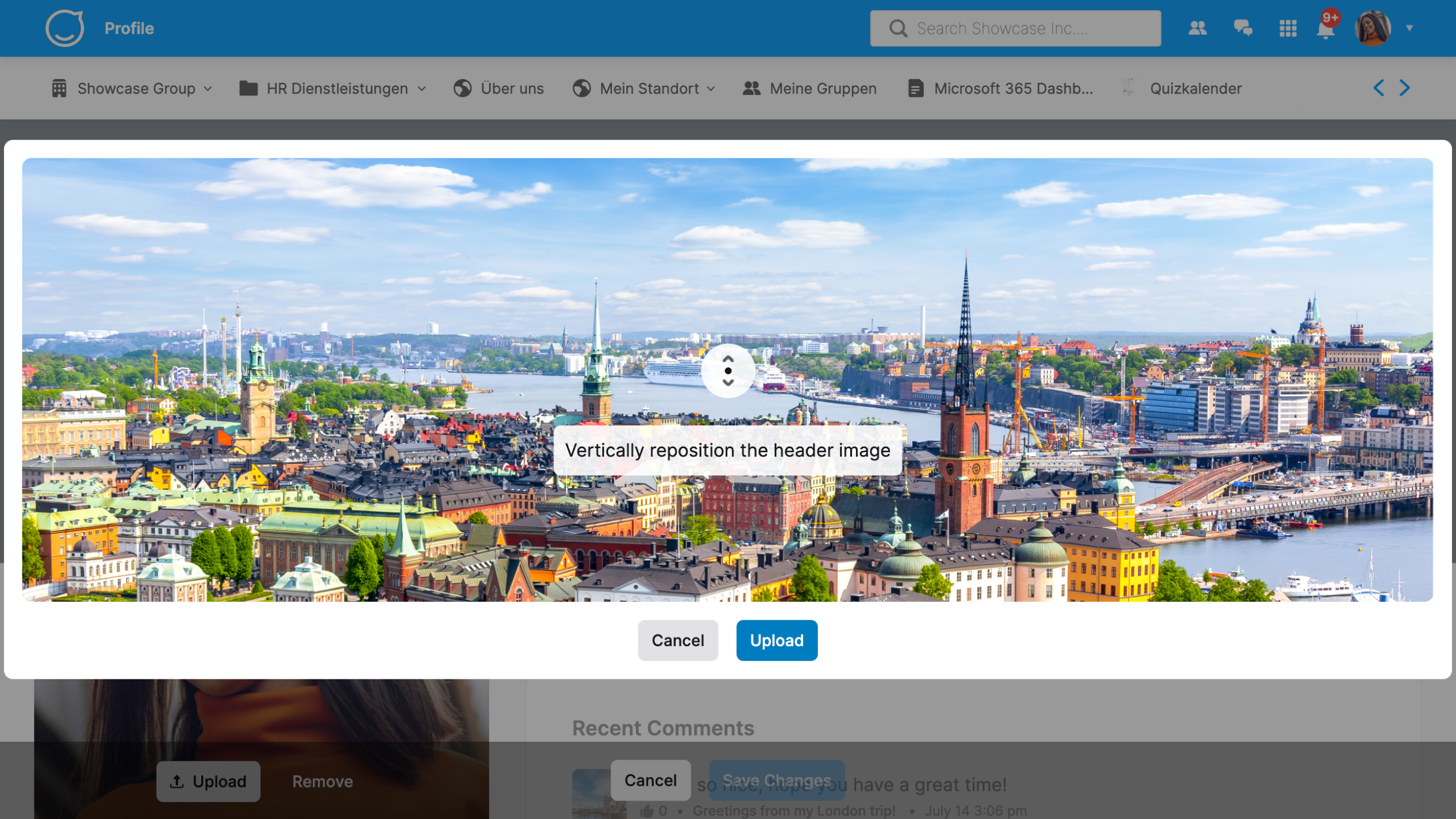Viewport: 1456px width, 819px height.
Task: Click the vertical reposition control on the image
Action: point(729,370)
